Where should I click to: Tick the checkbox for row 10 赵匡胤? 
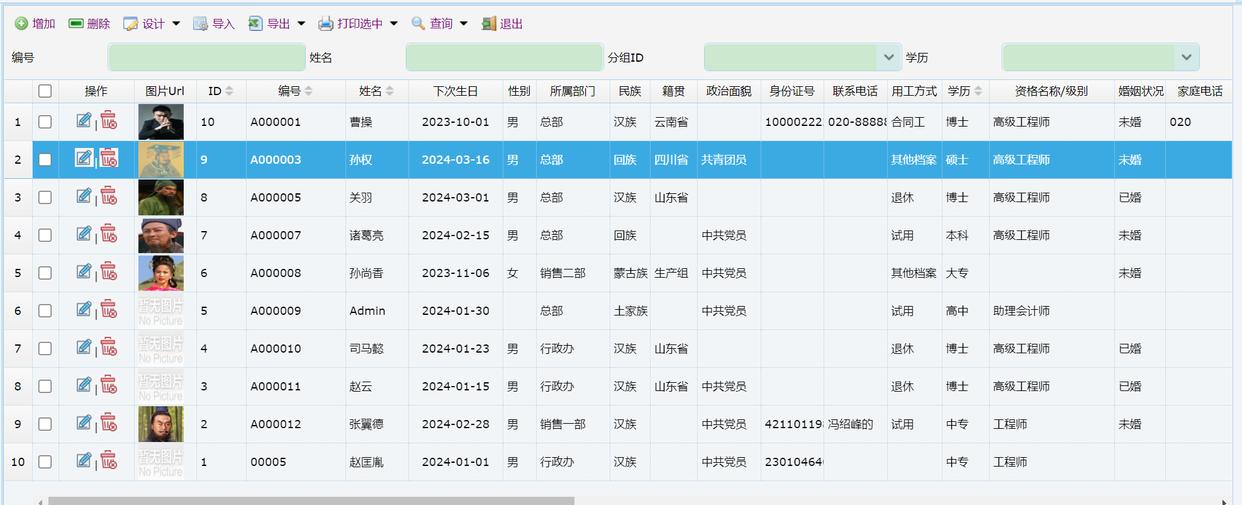[45, 461]
